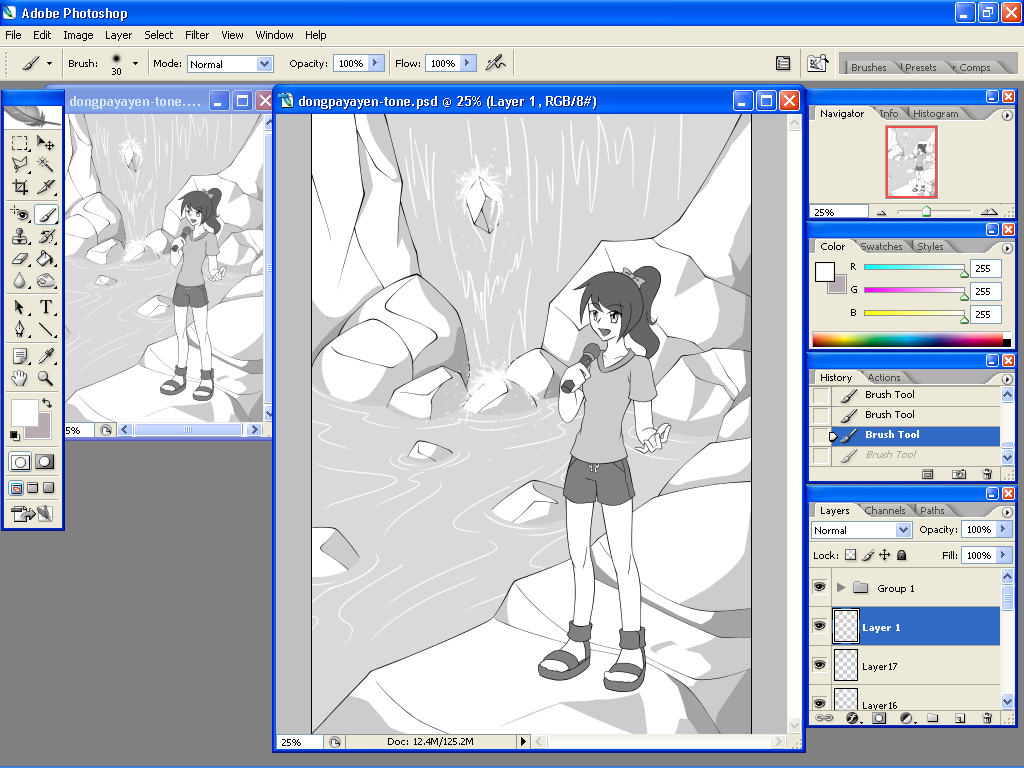Activate the Eyedropper tool
This screenshot has width=1024, height=768.
coord(46,355)
